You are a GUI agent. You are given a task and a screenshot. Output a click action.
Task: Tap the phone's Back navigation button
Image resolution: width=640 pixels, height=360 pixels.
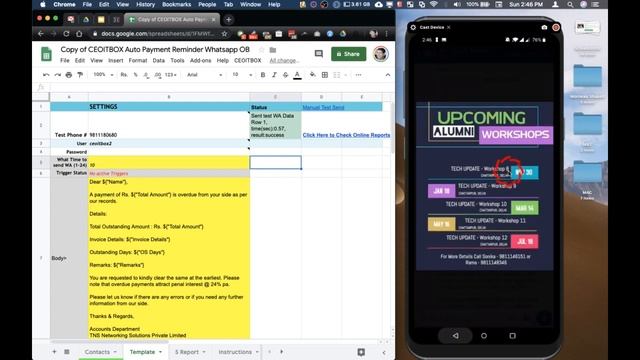(455, 336)
